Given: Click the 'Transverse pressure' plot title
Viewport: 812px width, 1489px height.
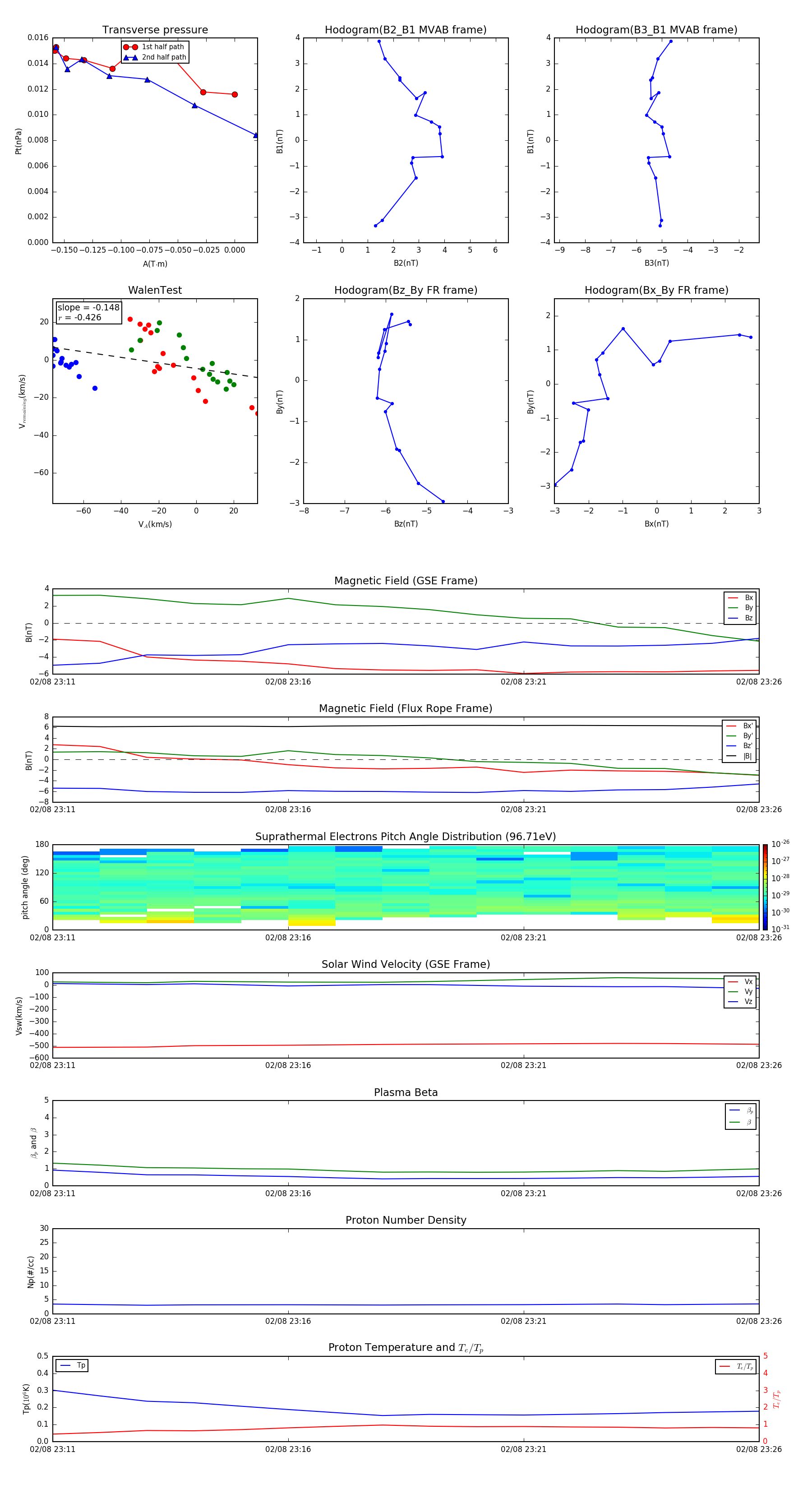Looking at the screenshot, I should 155,30.
